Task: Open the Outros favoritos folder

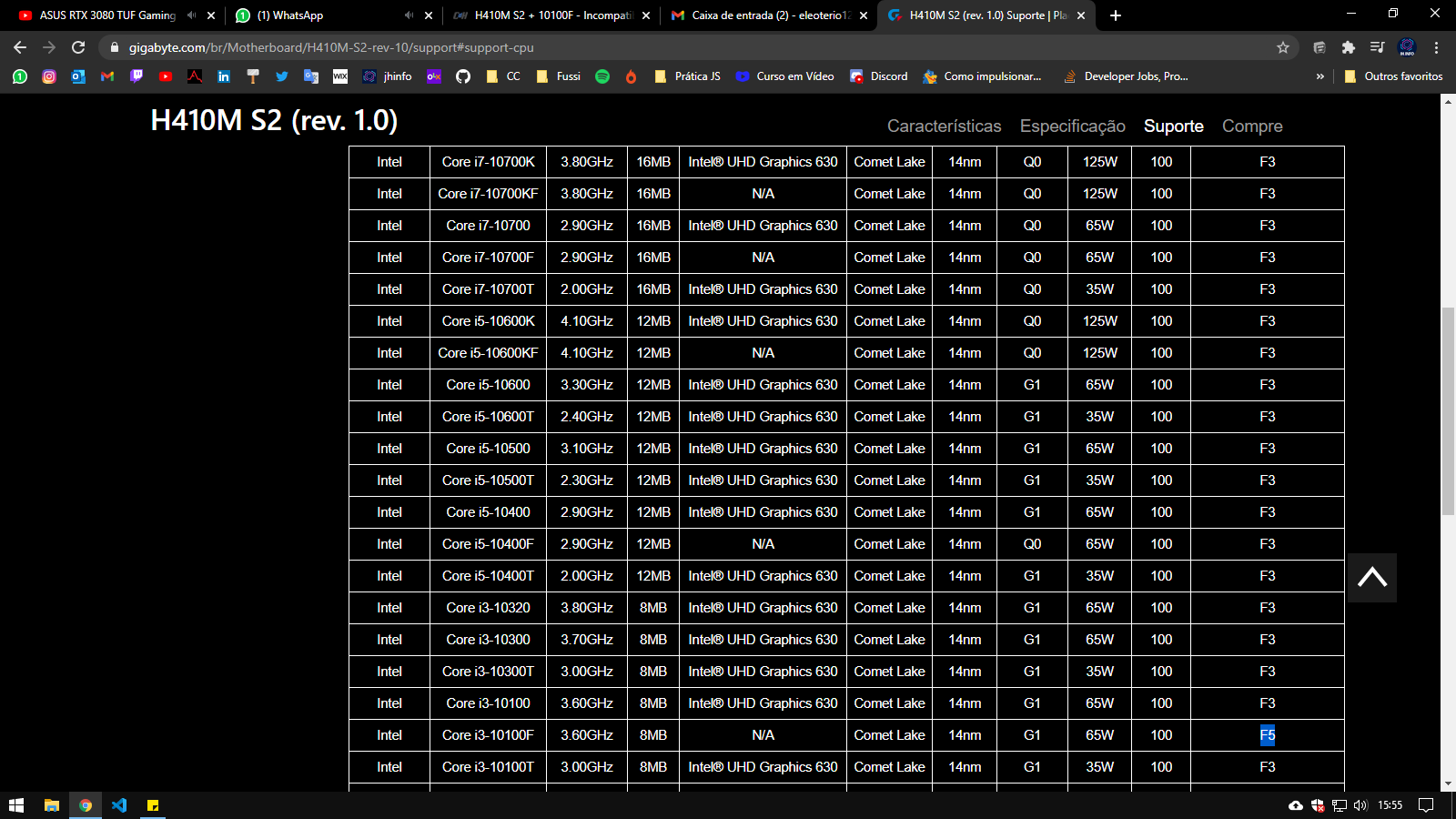Action: pyautogui.click(x=1393, y=76)
